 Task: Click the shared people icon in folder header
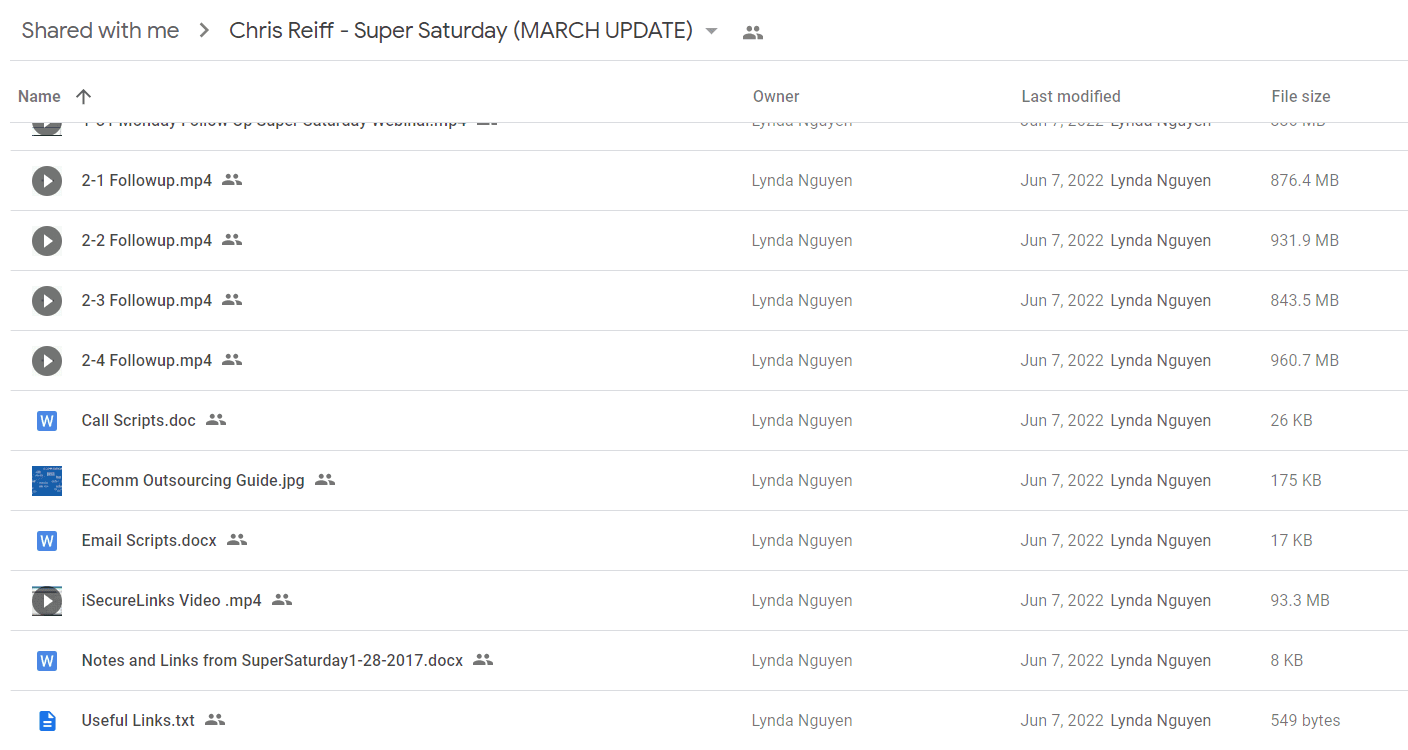tap(753, 32)
